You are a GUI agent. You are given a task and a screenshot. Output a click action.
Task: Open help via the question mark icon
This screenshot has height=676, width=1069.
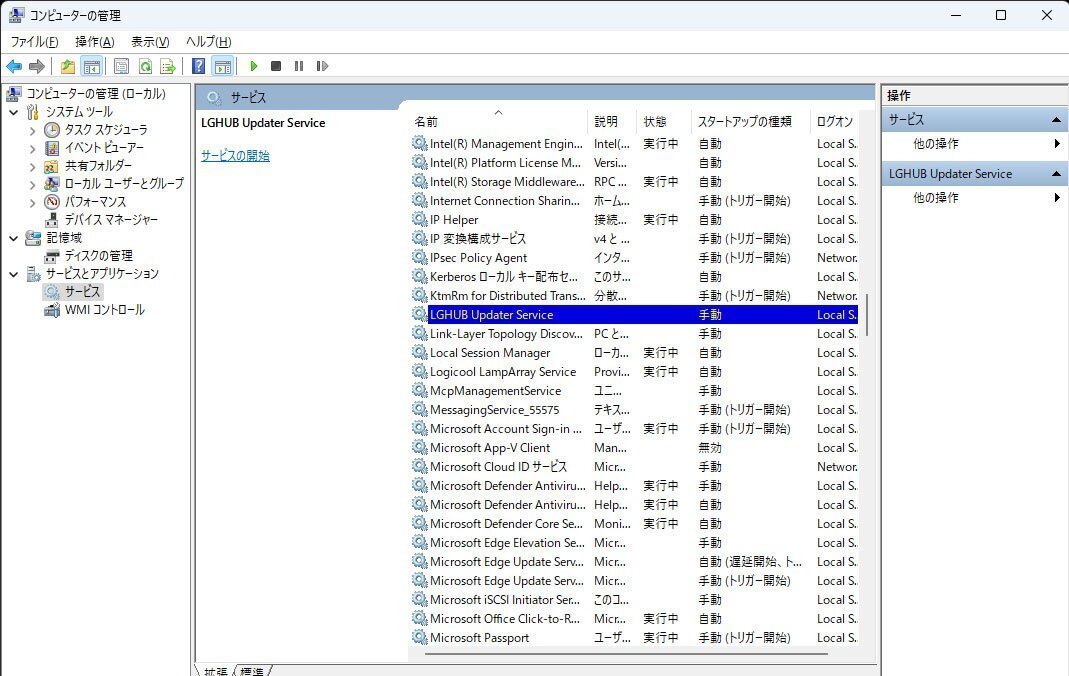point(197,66)
